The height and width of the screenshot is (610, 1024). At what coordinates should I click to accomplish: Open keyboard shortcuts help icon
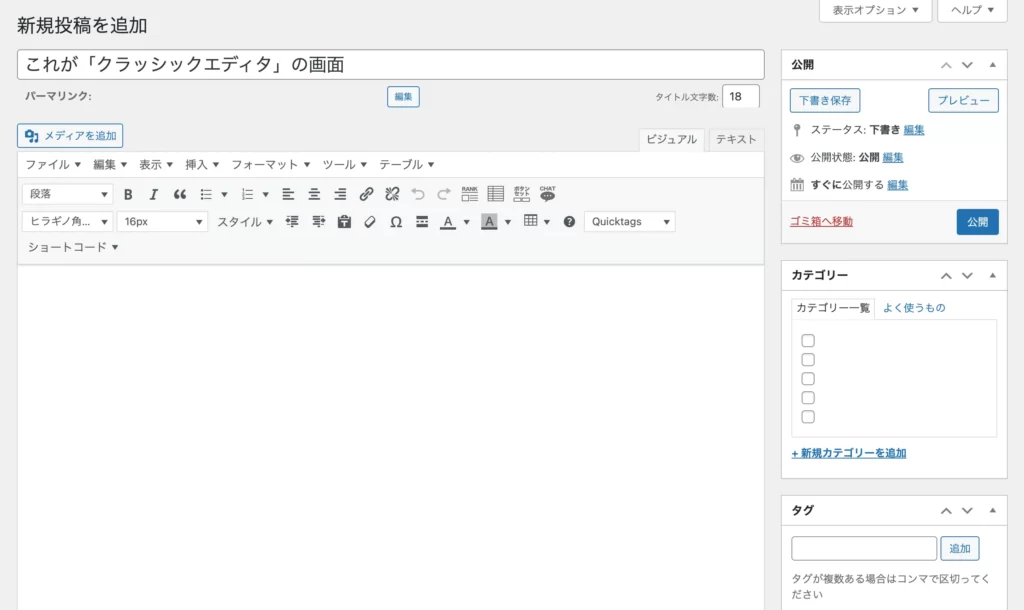point(569,221)
